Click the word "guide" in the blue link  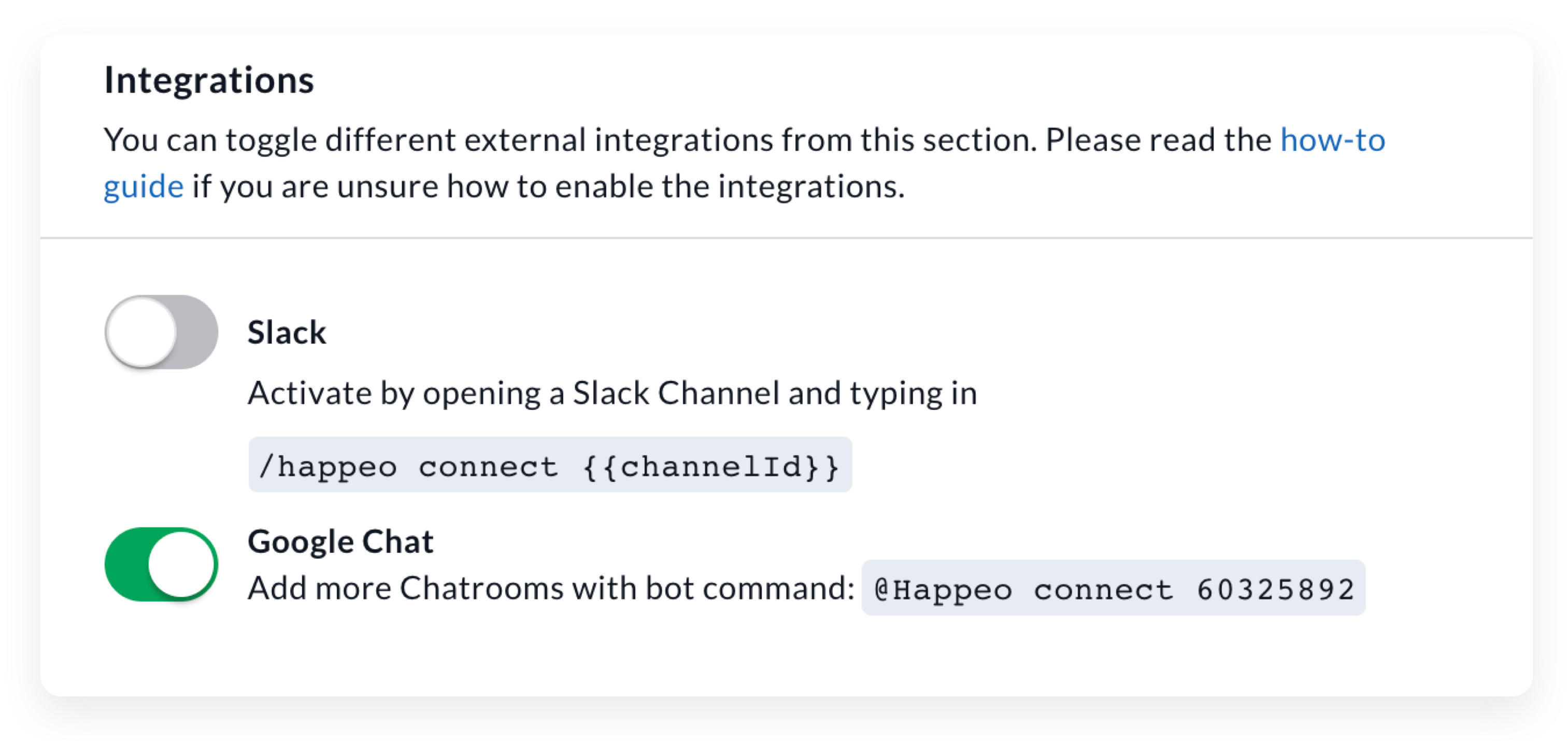[144, 187]
